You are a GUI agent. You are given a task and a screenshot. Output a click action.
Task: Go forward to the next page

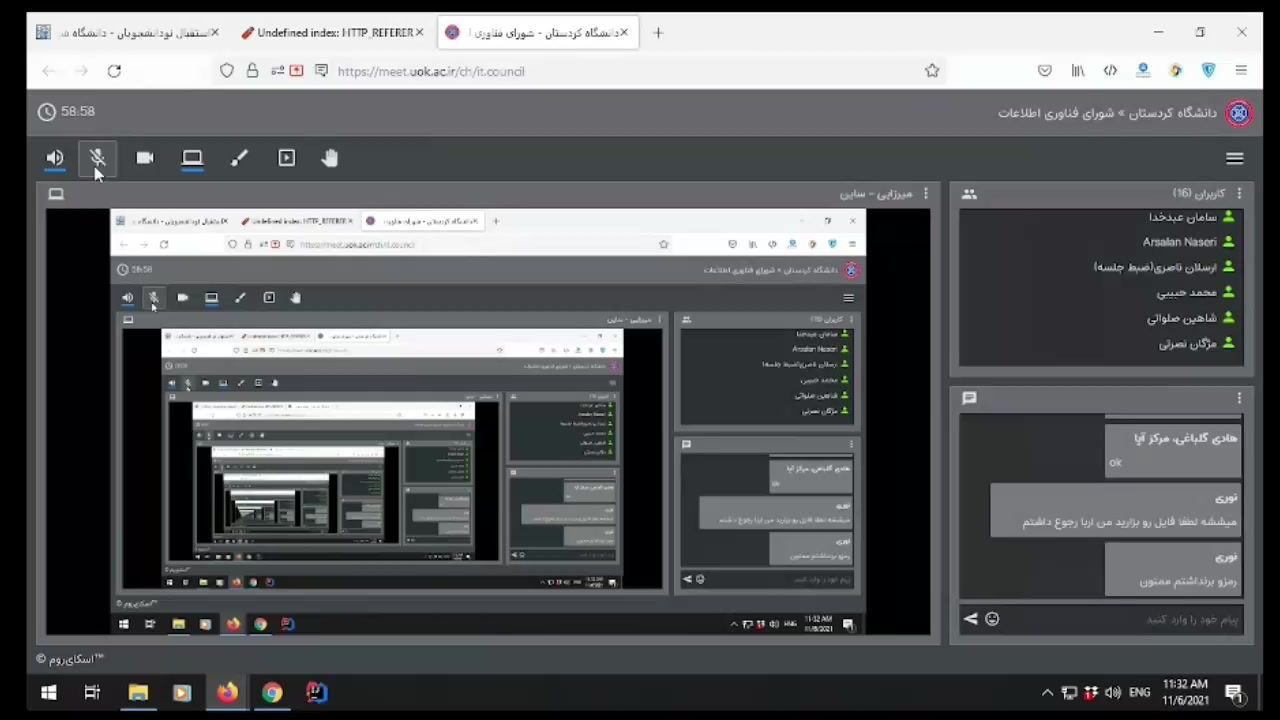(81, 71)
